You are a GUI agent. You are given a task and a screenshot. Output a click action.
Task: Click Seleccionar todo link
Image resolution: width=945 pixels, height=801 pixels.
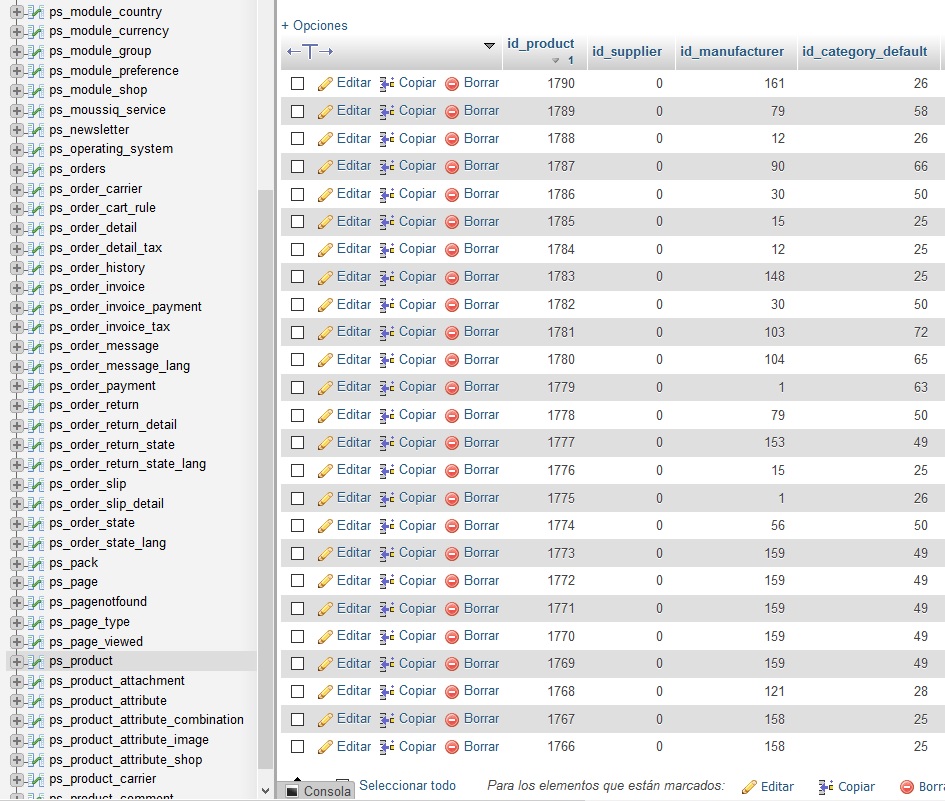click(x=407, y=785)
